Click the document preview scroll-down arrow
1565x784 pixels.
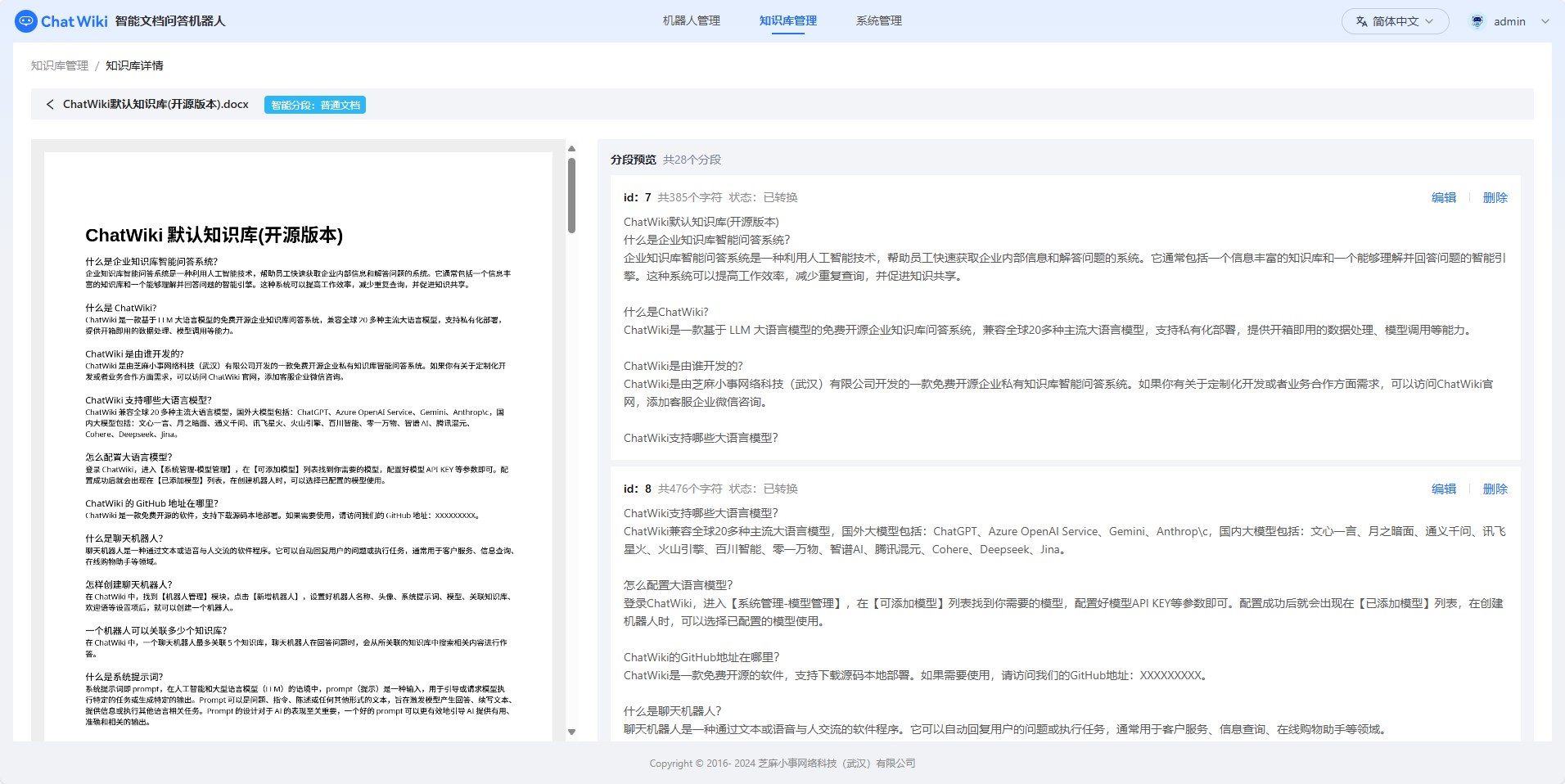(571, 732)
